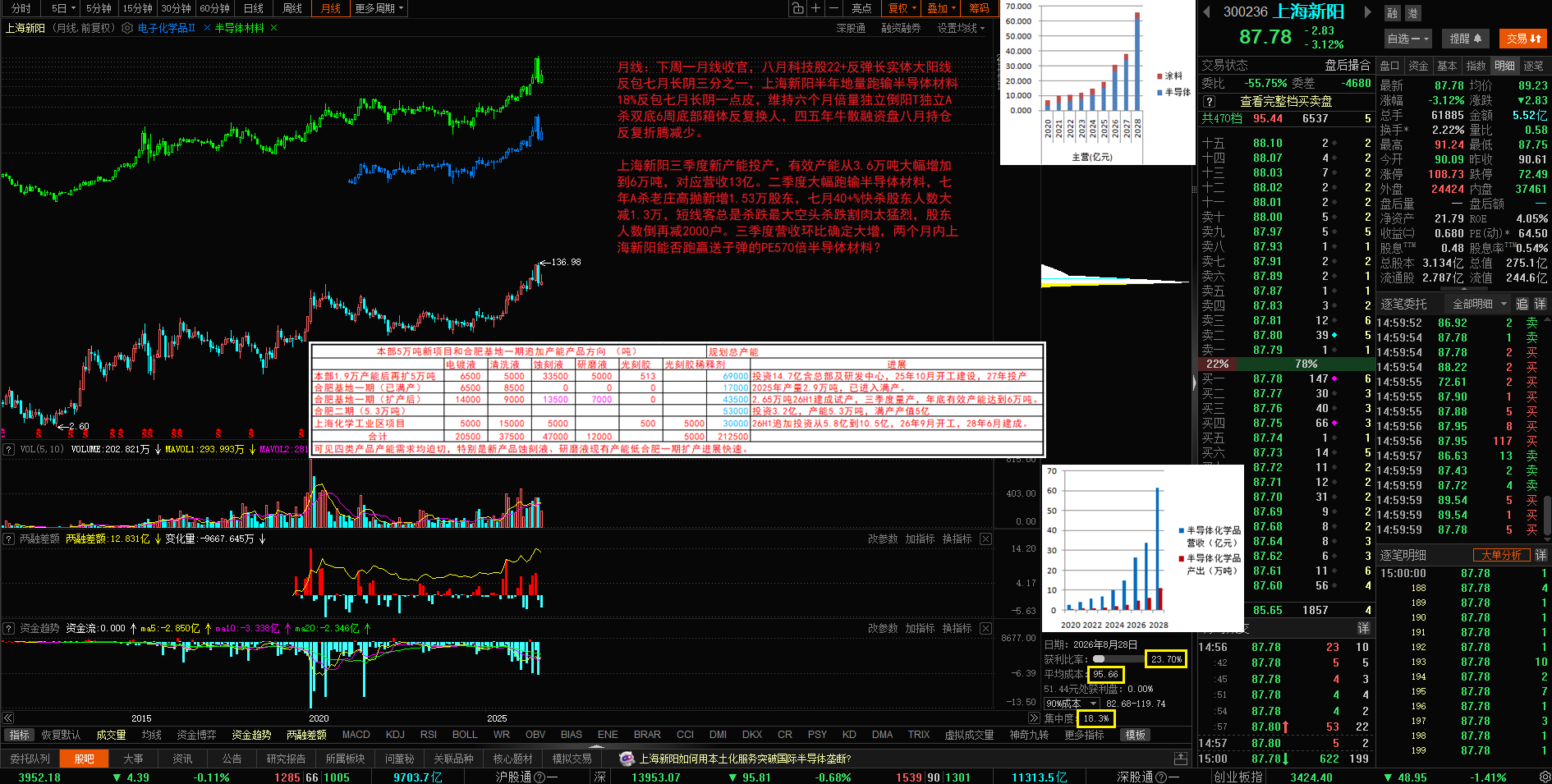1552x784 pixels.
Task: Click the 获利比率 profit ratio slider bar
Action: point(1117,659)
